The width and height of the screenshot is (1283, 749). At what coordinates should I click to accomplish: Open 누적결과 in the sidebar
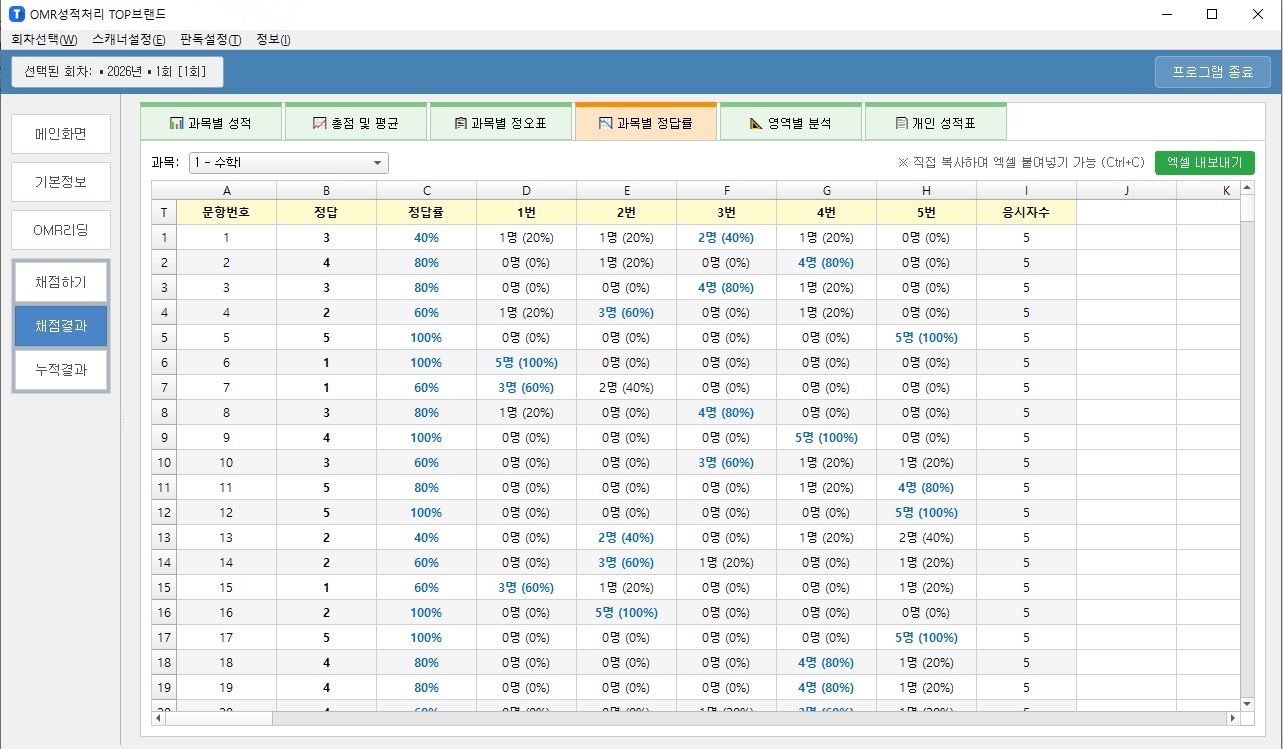[x=61, y=369]
